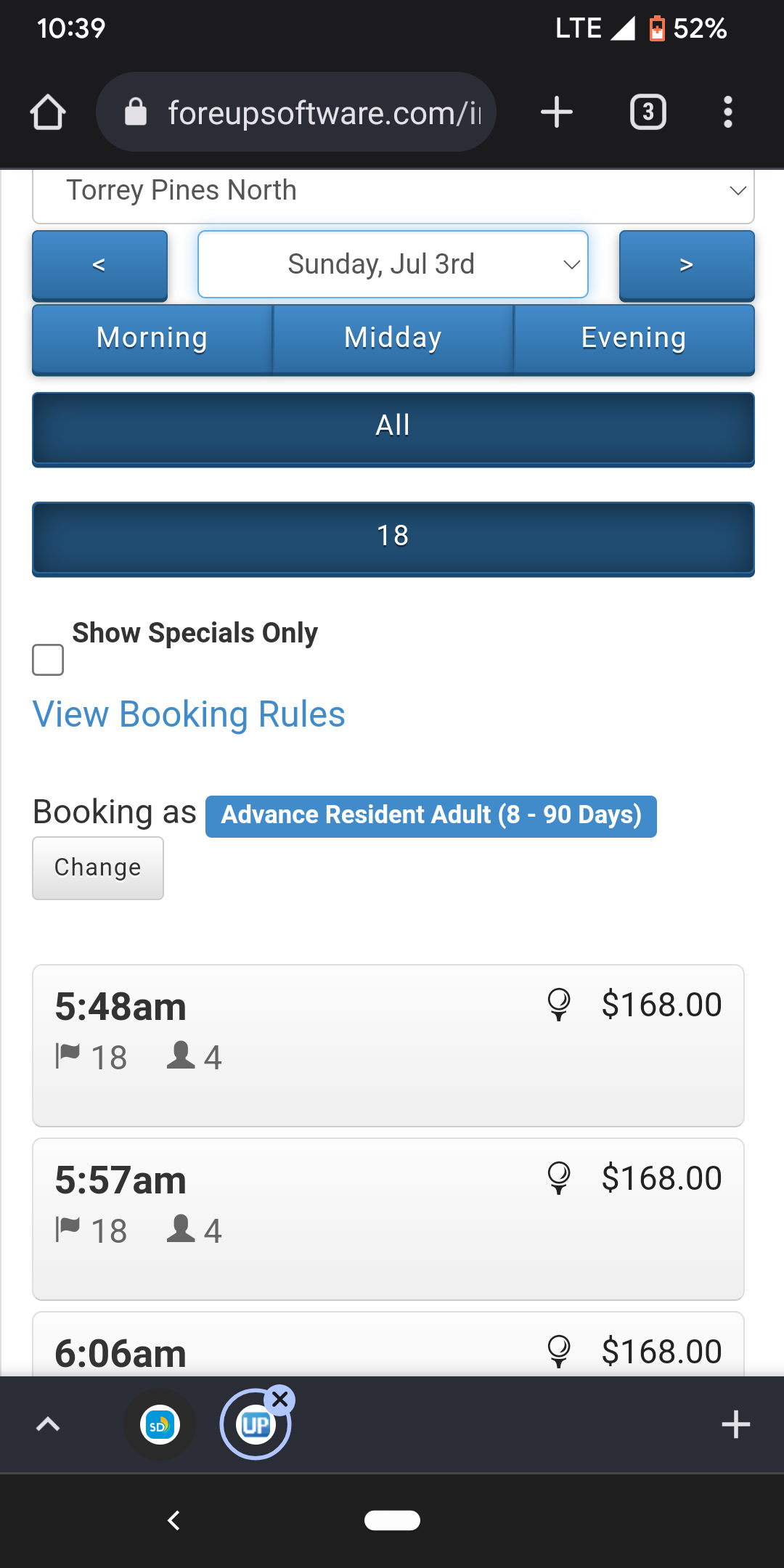Tap the browser home icon
This screenshot has width=784, height=1568.
(48, 113)
